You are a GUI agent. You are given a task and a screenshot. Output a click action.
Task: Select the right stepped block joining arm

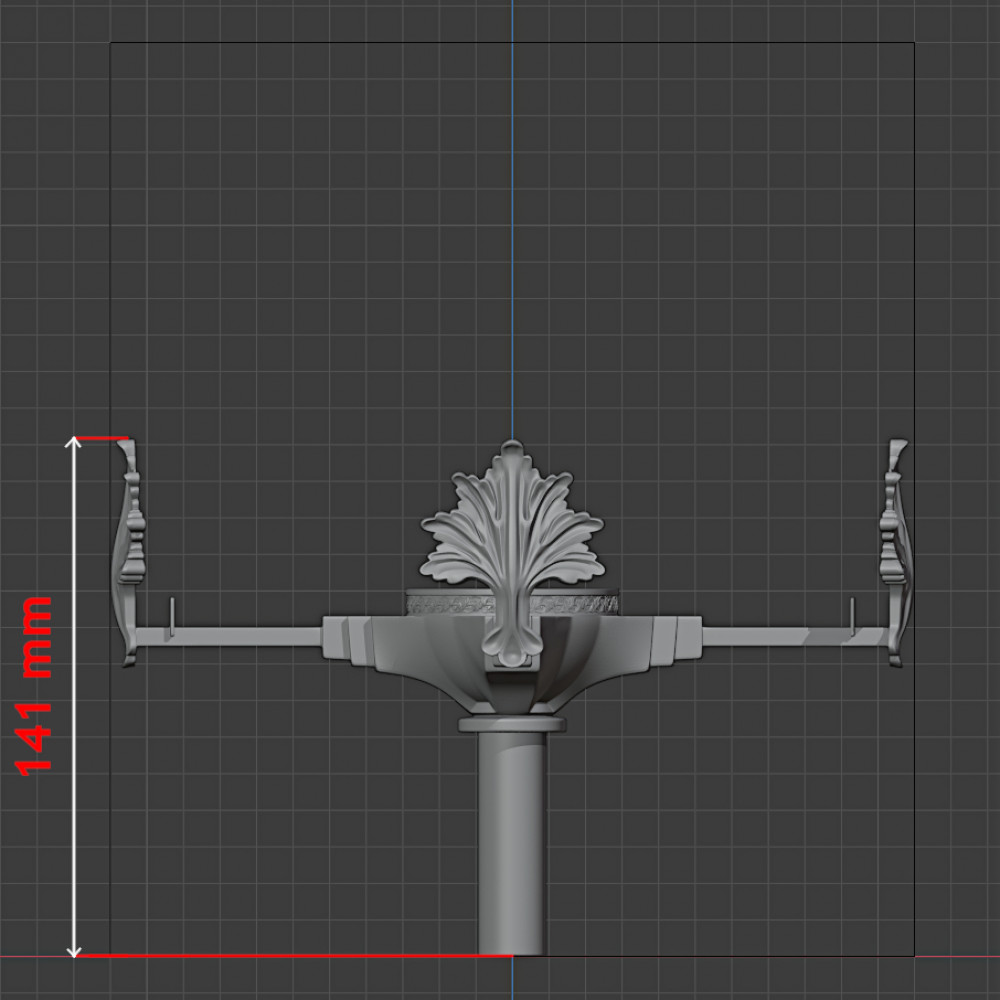676,639
